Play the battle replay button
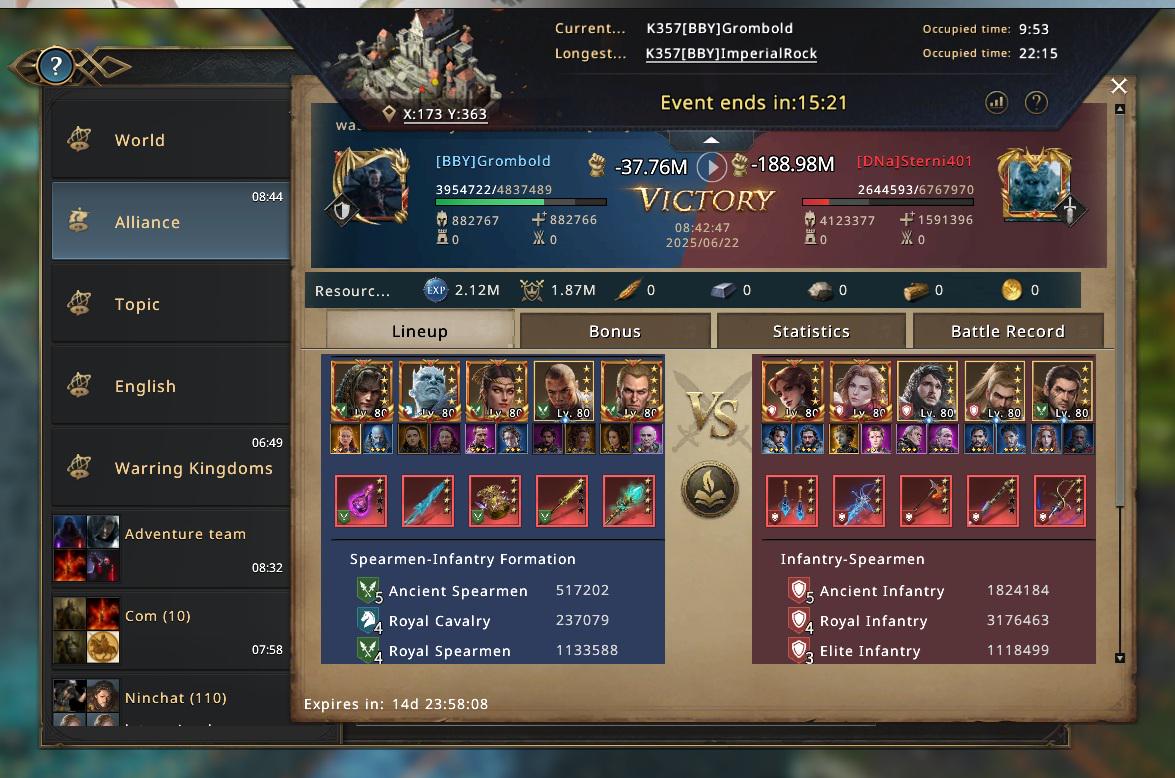This screenshot has height=778, width=1175. click(x=712, y=166)
